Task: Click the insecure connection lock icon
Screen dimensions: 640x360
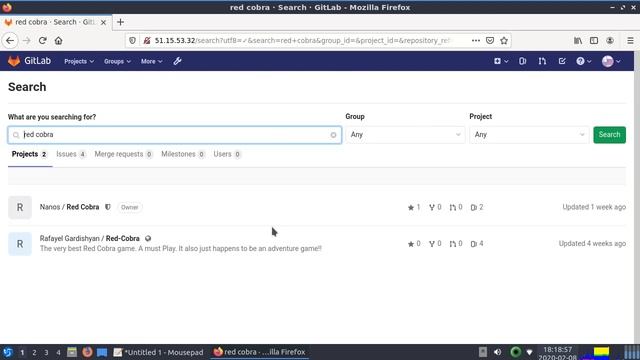Action: coord(147,40)
